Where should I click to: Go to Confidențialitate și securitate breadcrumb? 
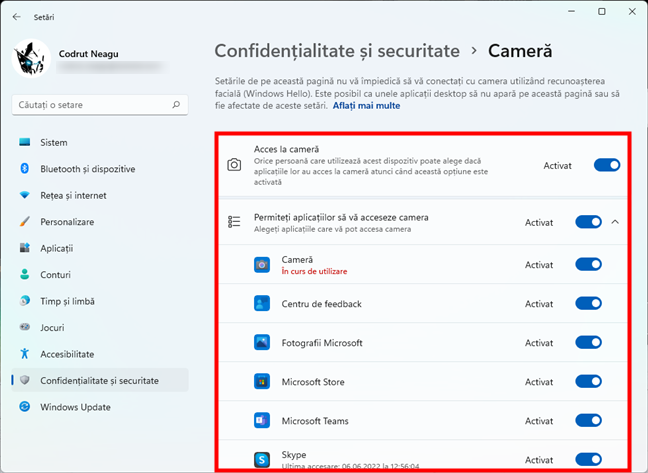[x=337, y=51]
